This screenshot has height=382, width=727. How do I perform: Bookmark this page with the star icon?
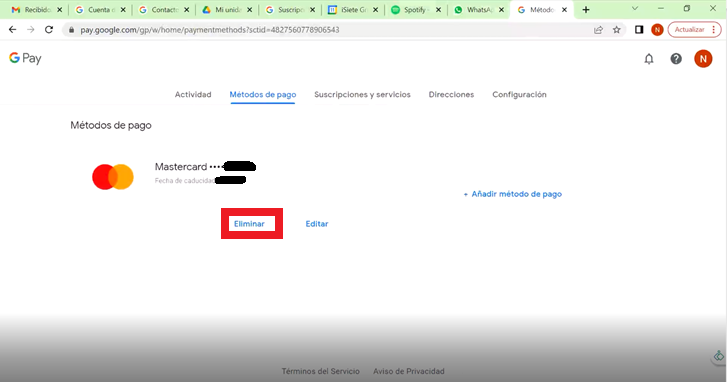click(x=616, y=30)
